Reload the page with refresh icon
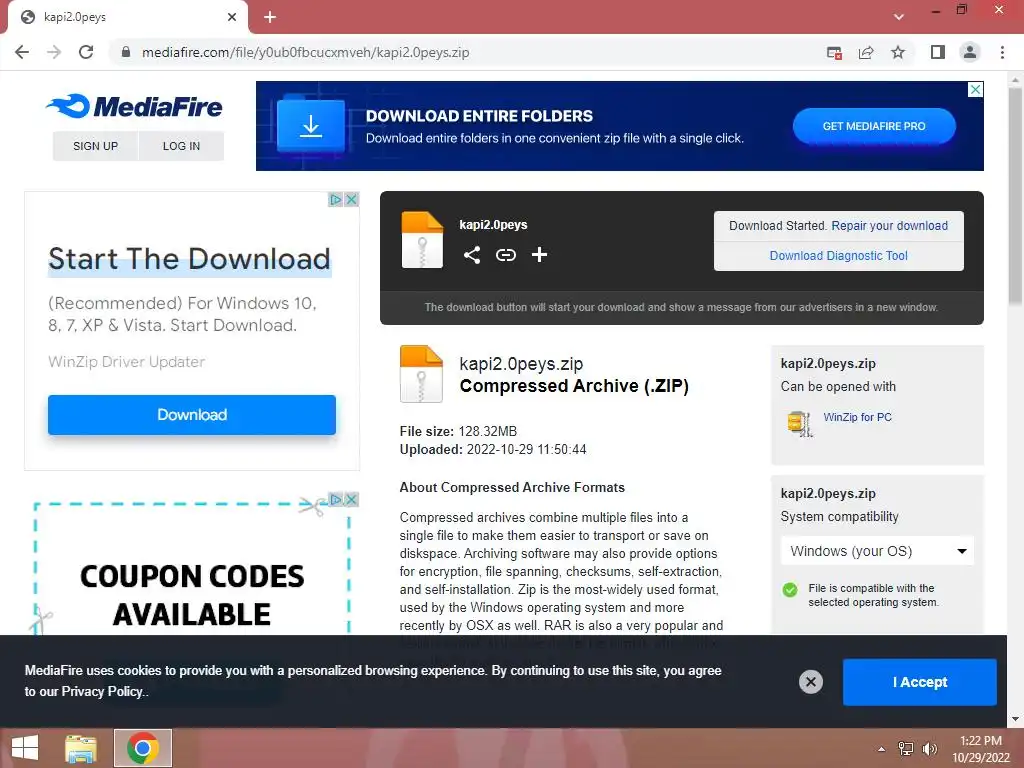Viewport: 1024px width, 768px height. click(x=86, y=52)
